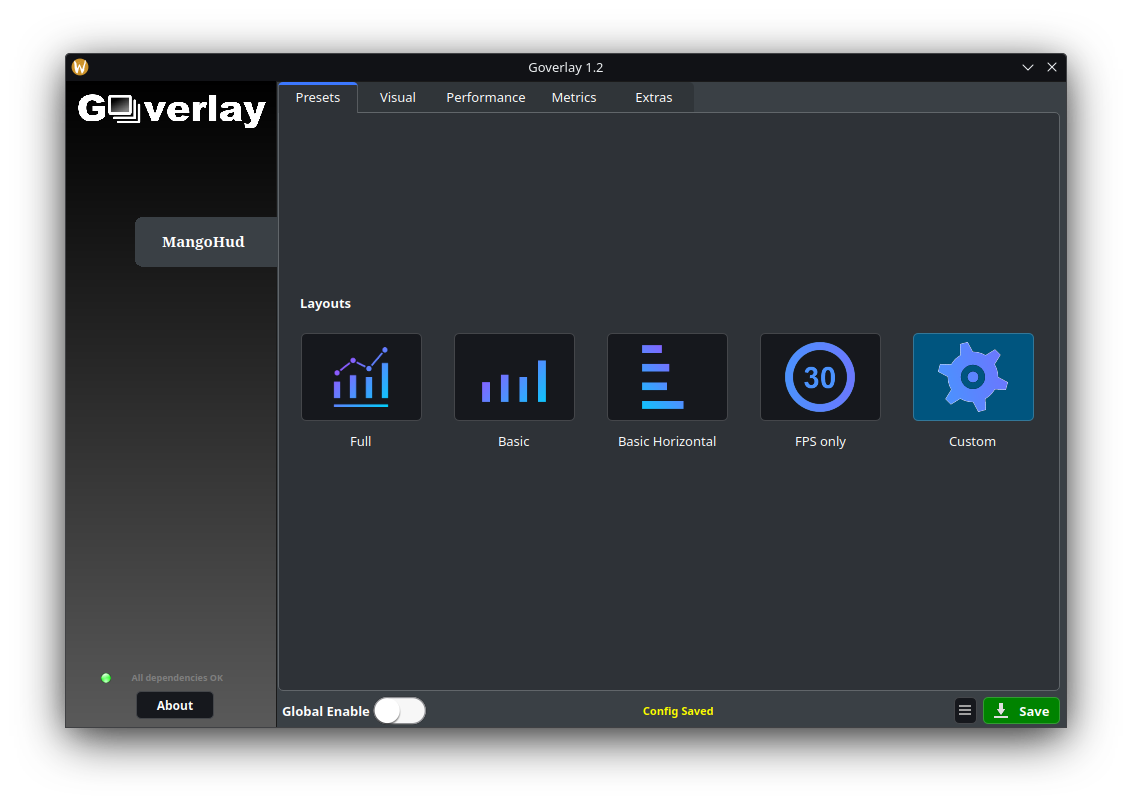Click the green dependencies status indicator

pos(106,678)
